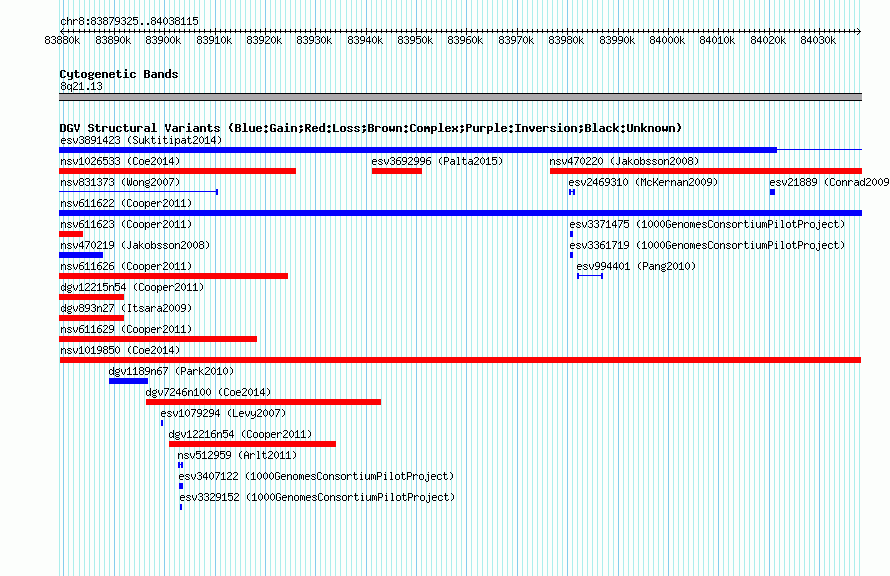Open nsv831373 (Wong2007) variant entry
Screen dimensions: 890x576
[120, 182]
